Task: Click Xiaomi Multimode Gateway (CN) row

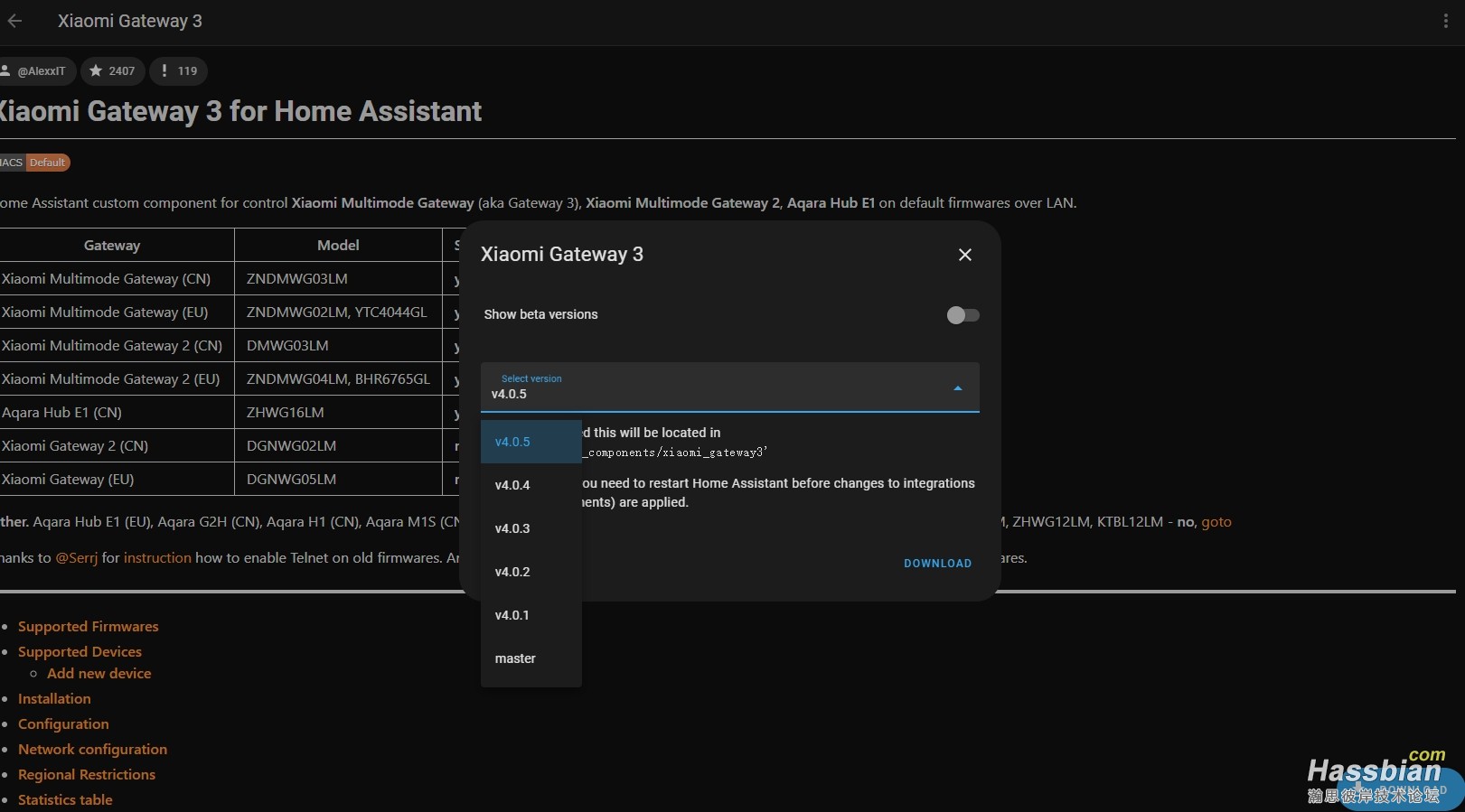Action: click(117, 278)
